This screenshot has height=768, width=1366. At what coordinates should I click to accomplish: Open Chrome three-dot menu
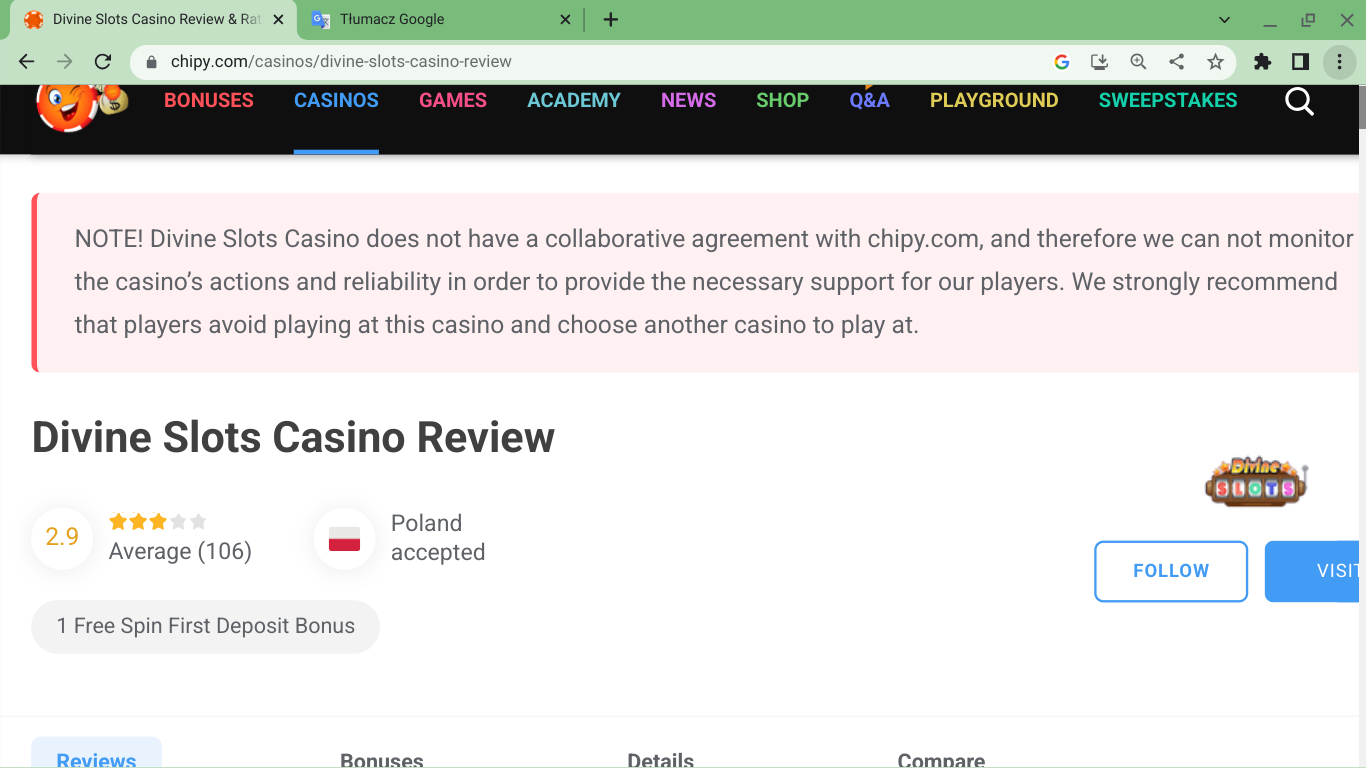coord(1339,62)
